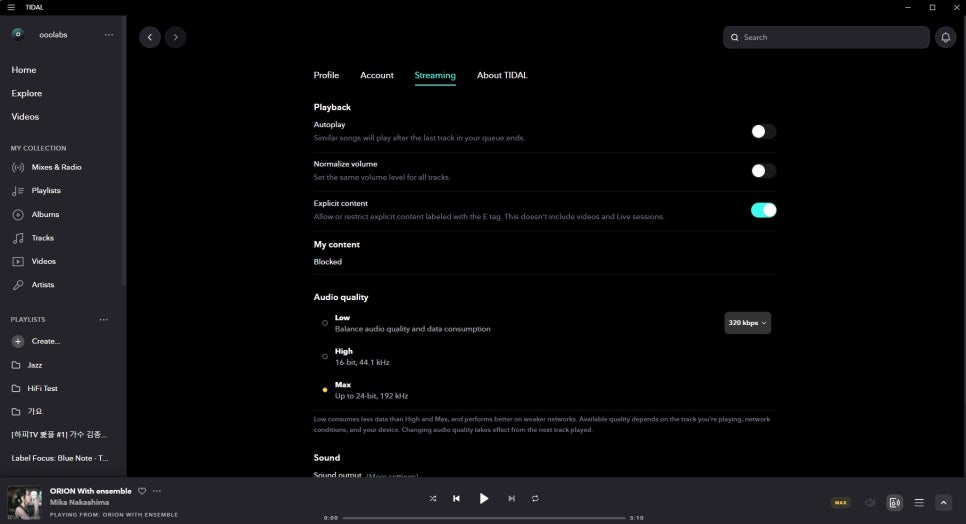Open the hamburger menu beside TIDAL title
966x524 pixels.
11,7
